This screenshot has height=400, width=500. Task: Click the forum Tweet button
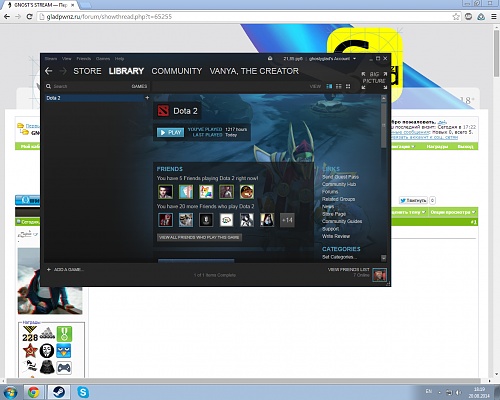pyautogui.click(x=413, y=200)
